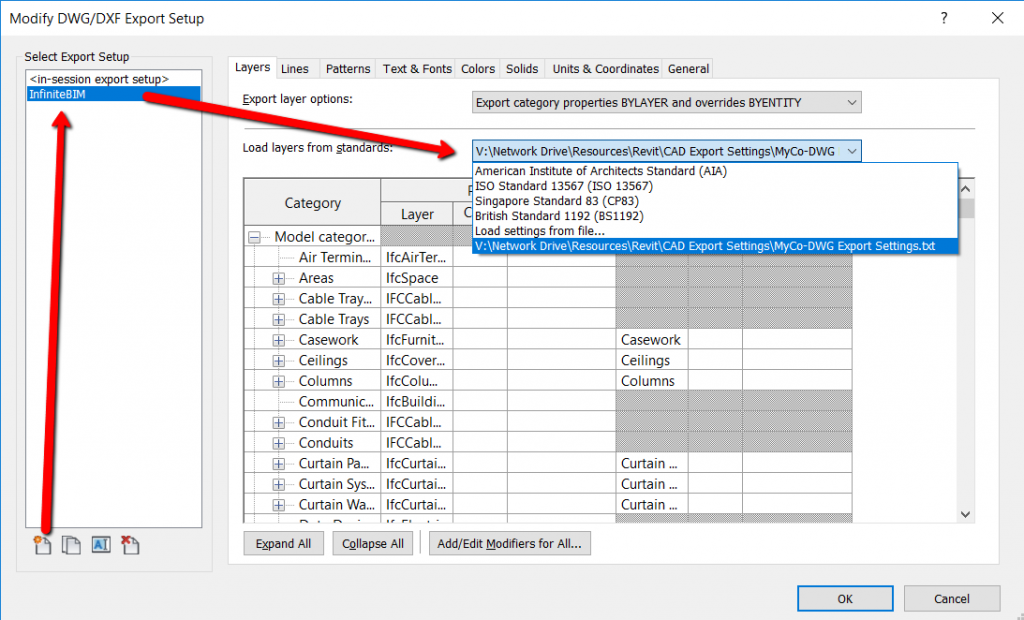Select Load settings from file option
The height and width of the screenshot is (620, 1024).
coord(539,231)
